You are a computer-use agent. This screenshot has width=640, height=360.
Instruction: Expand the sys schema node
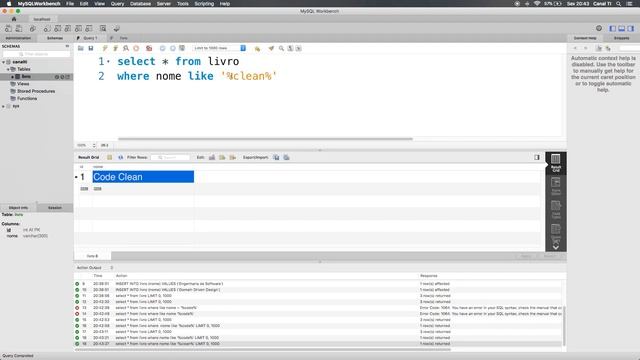pos(4,106)
